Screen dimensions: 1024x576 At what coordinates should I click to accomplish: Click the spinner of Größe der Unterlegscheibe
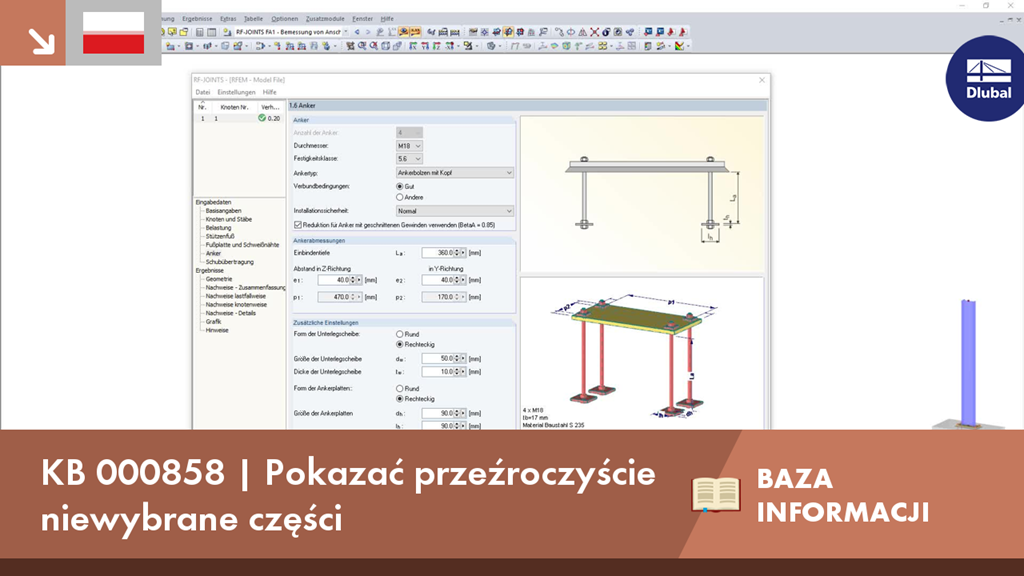[x=456, y=359]
